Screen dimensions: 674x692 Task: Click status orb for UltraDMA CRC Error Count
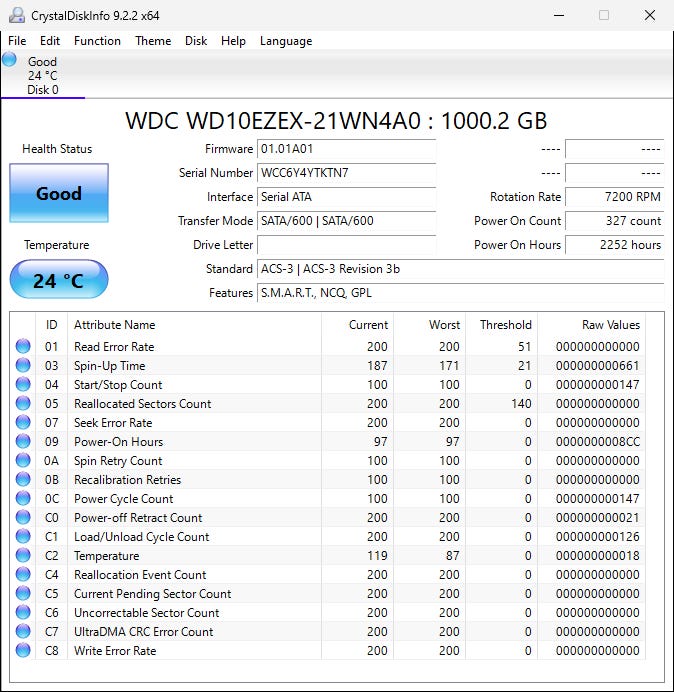pos(23,631)
